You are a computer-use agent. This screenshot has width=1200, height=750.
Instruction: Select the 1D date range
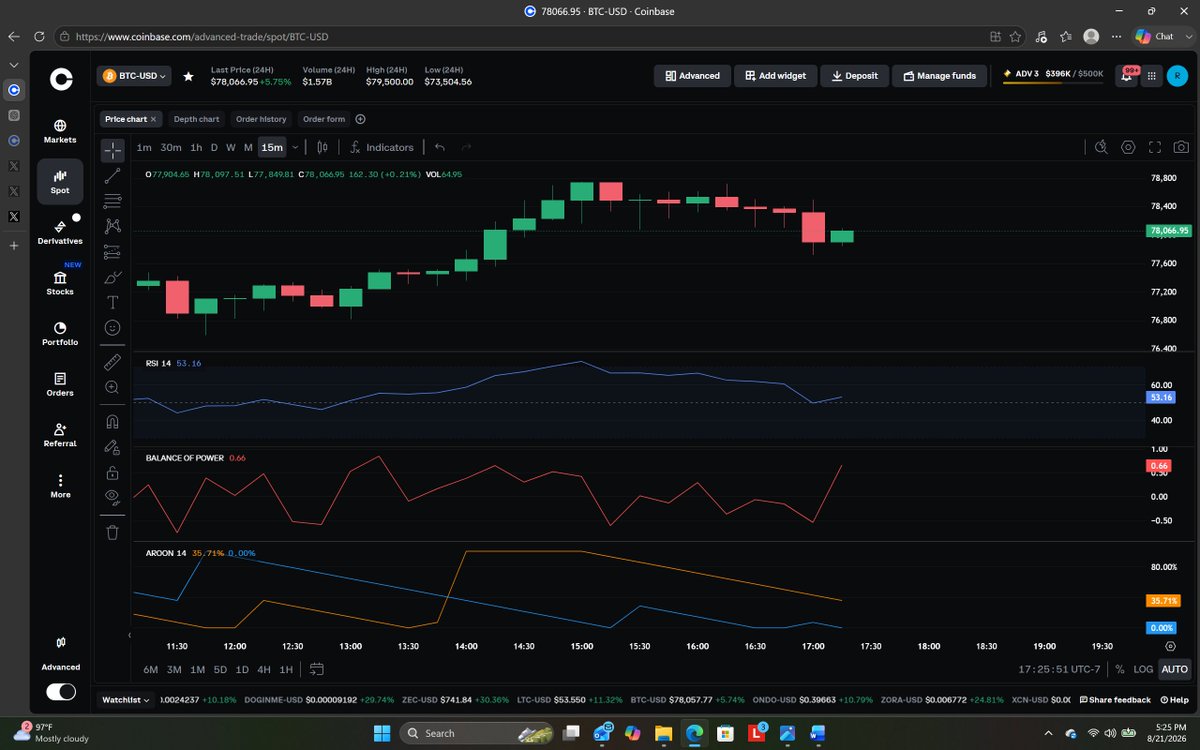pyautogui.click(x=242, y=669)
